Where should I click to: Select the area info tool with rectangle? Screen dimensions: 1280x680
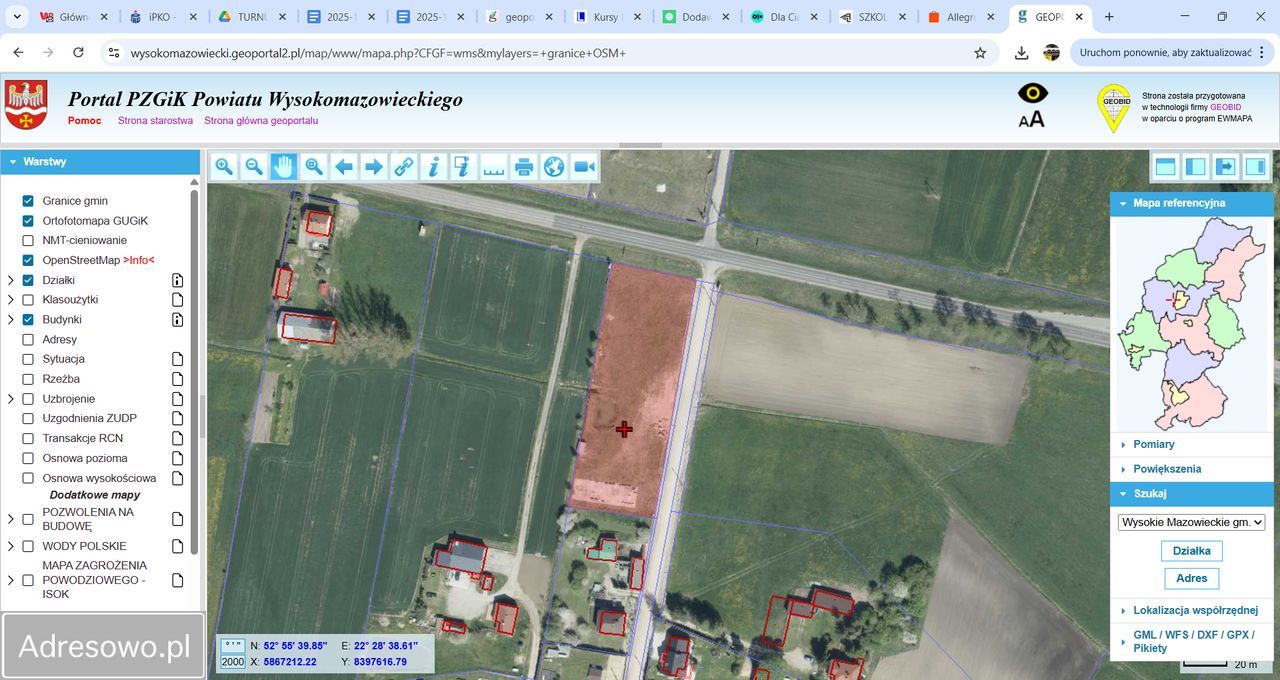(x=462, y=167)
